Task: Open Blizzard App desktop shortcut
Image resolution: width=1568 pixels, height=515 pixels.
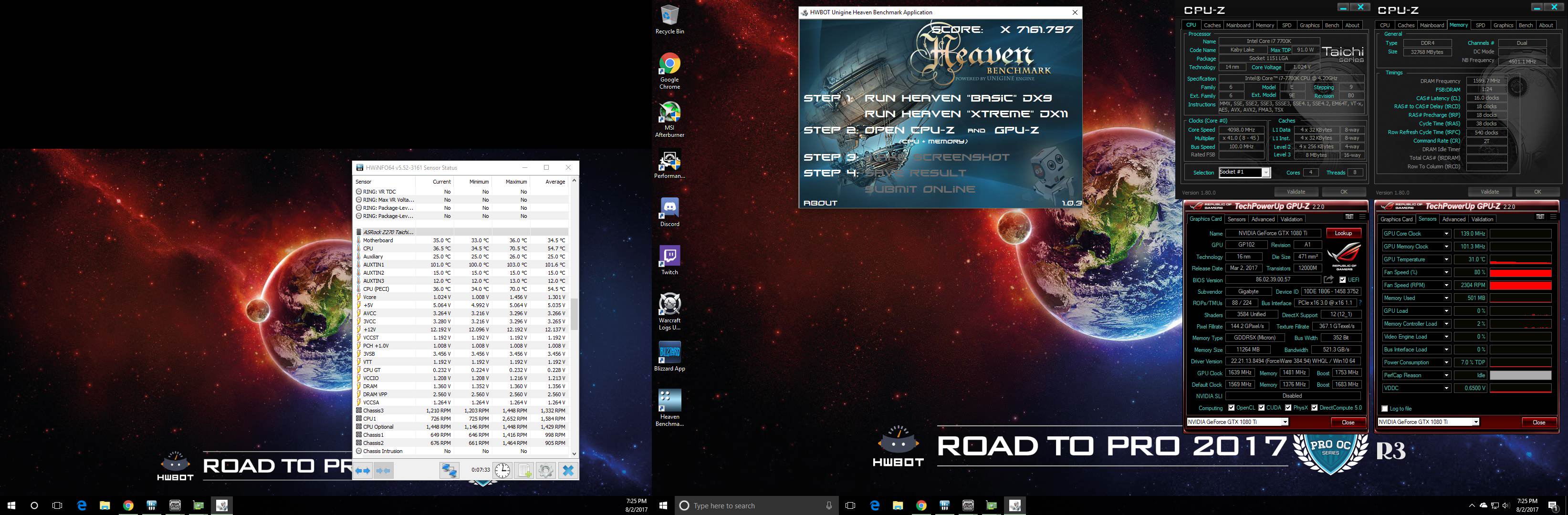Action: click(x=669, y=356)
